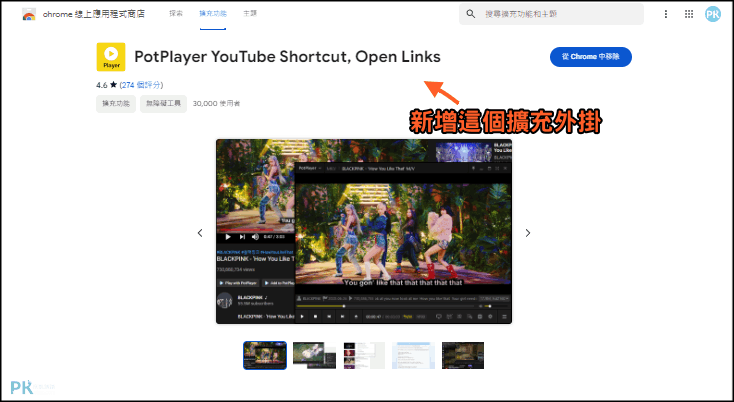Open the Google apps grid
The width and height of the screenshot is (734, 402).
[x=689, y=14]
